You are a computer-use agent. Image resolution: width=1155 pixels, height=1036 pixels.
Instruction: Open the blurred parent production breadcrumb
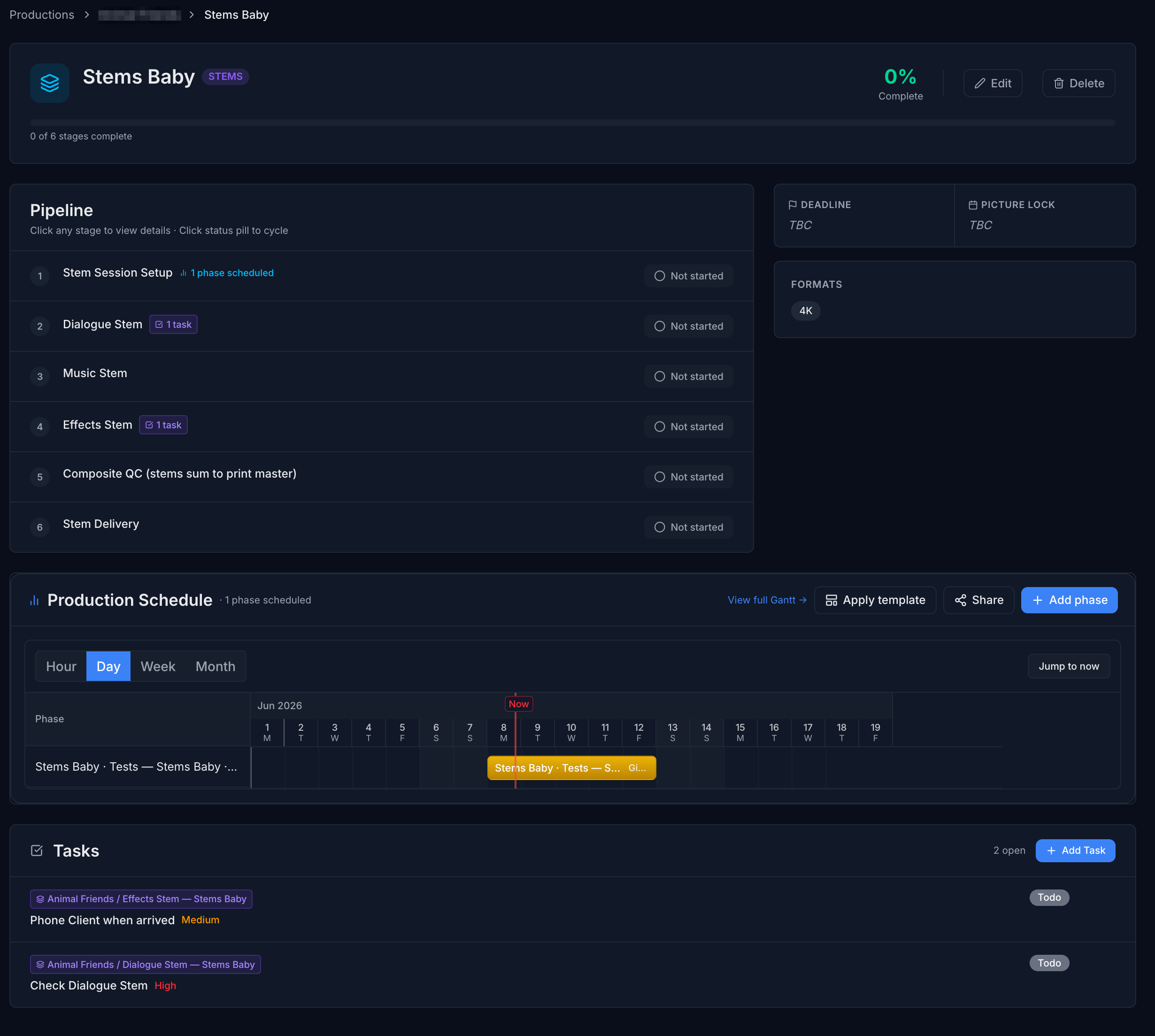(x=139, y=15)
